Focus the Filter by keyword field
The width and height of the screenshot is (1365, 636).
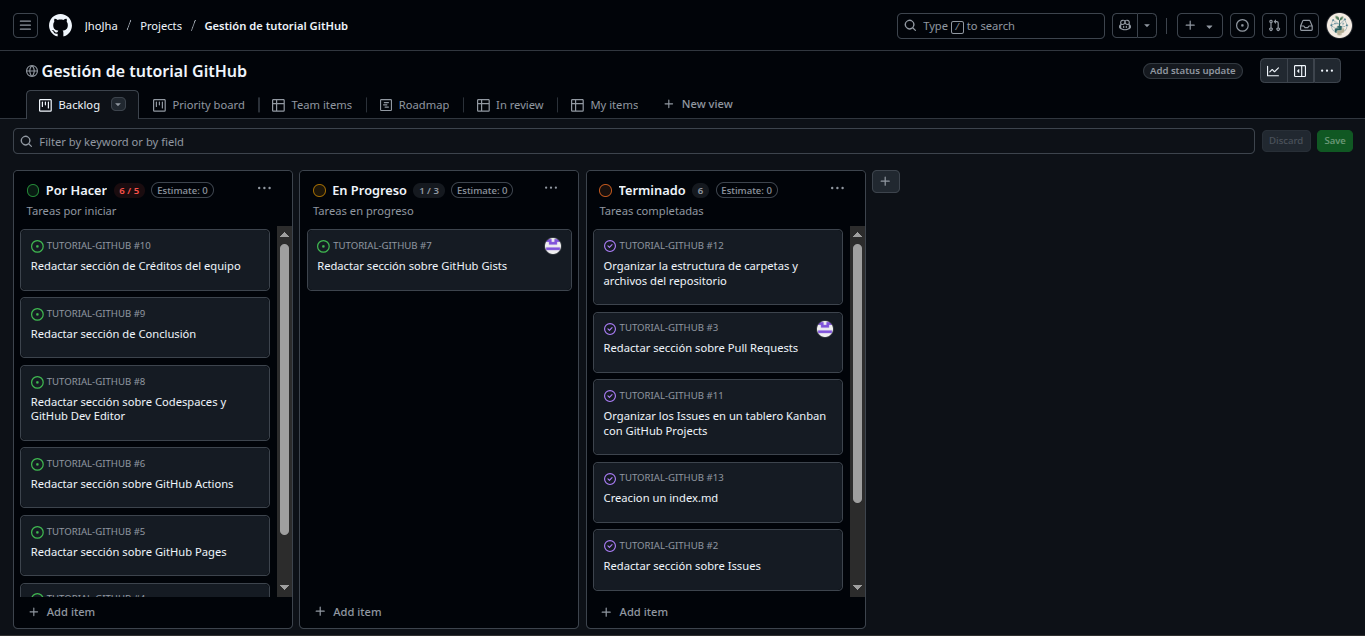[x=634, y=142]
